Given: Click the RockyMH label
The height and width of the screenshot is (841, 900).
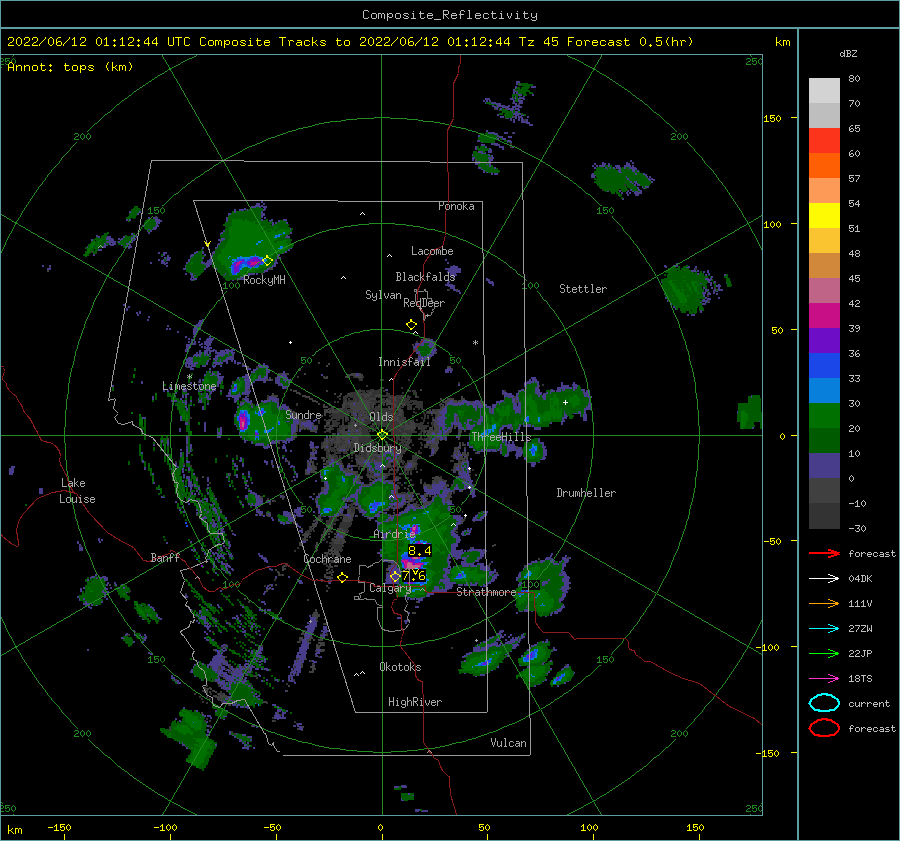Looking at the screenshot, I should point(264,280).
